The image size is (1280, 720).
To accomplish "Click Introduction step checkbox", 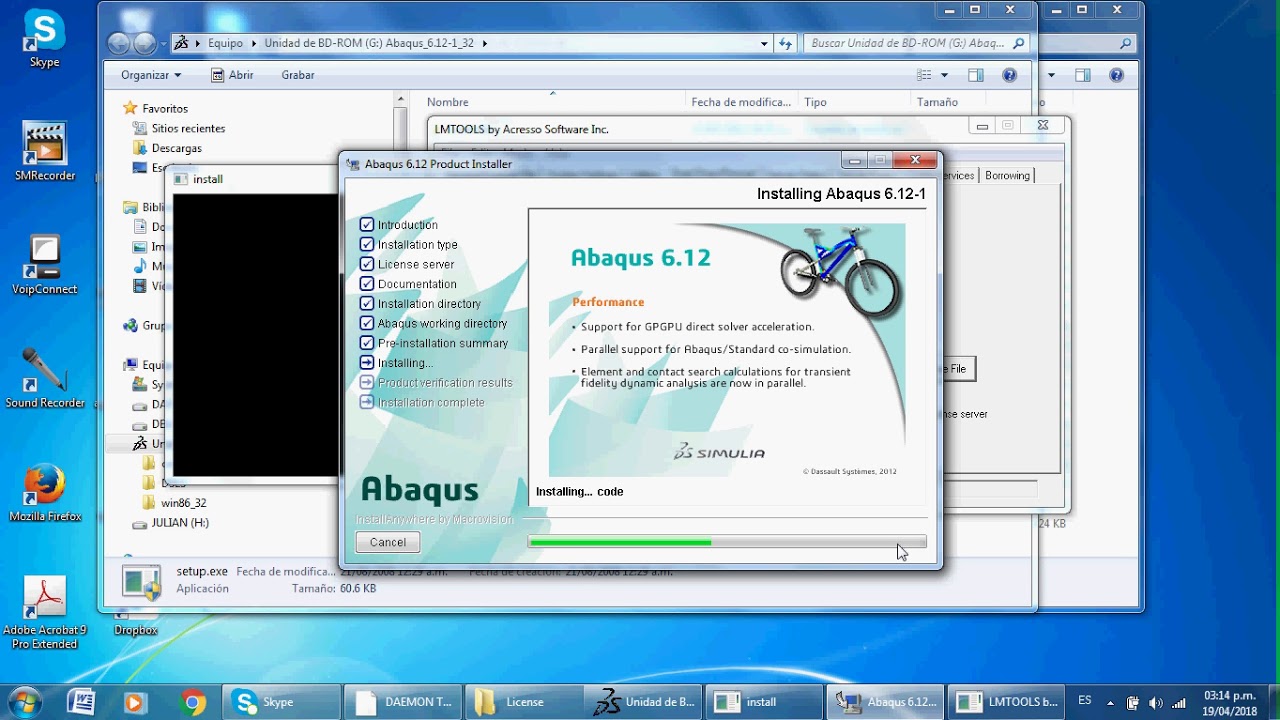I will click(x=366, y=225).
